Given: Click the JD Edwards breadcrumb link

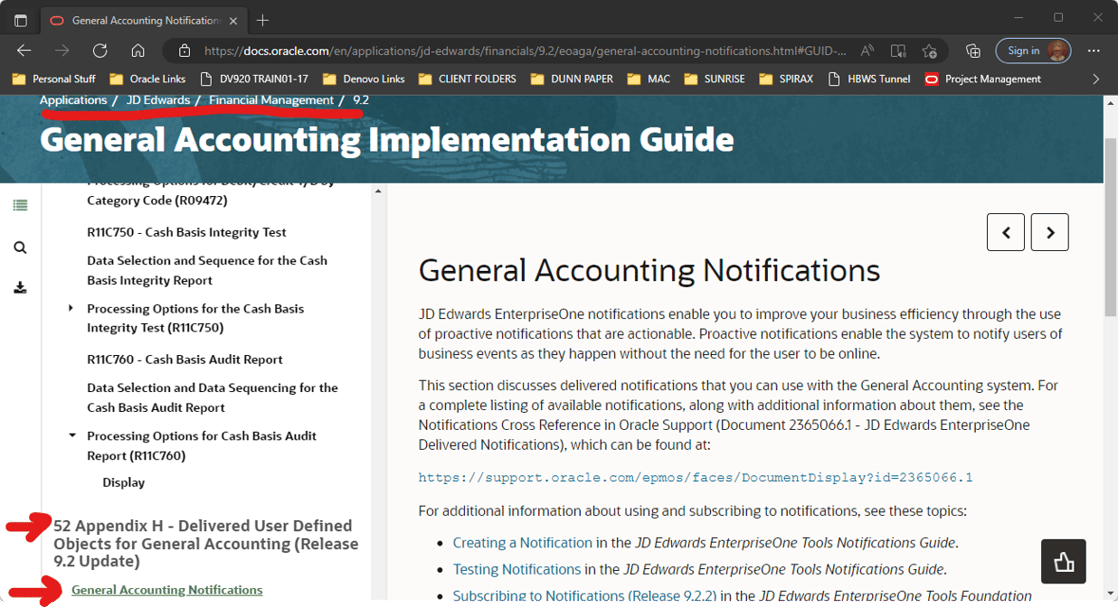Looking at the screenshot, I should pos(158,100).
